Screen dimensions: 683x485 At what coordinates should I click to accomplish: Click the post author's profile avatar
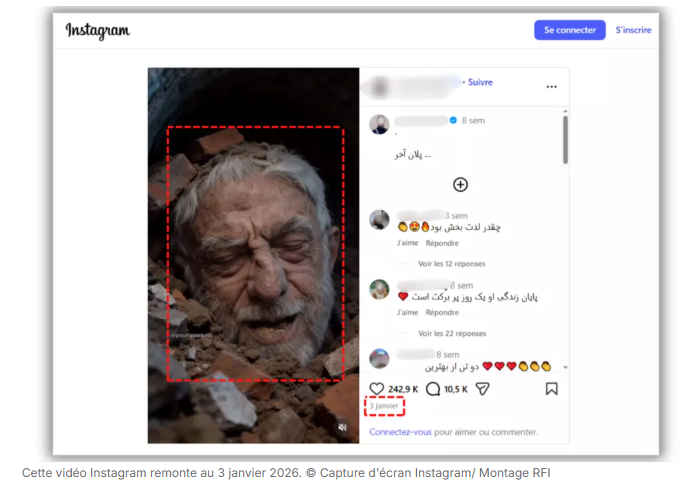point(379,124)
